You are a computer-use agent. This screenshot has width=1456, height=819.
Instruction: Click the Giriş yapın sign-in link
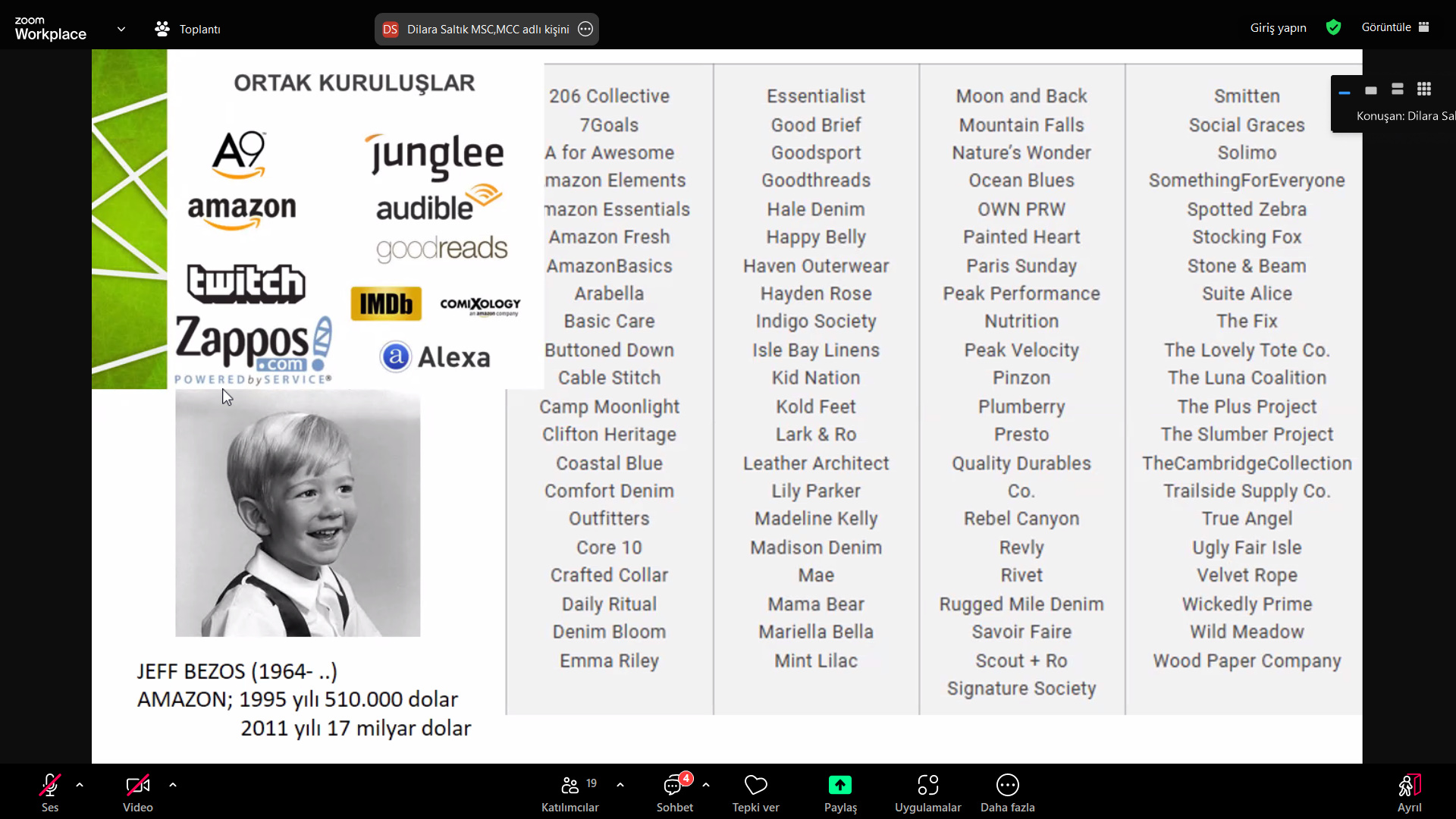(x=1278, y=28)
